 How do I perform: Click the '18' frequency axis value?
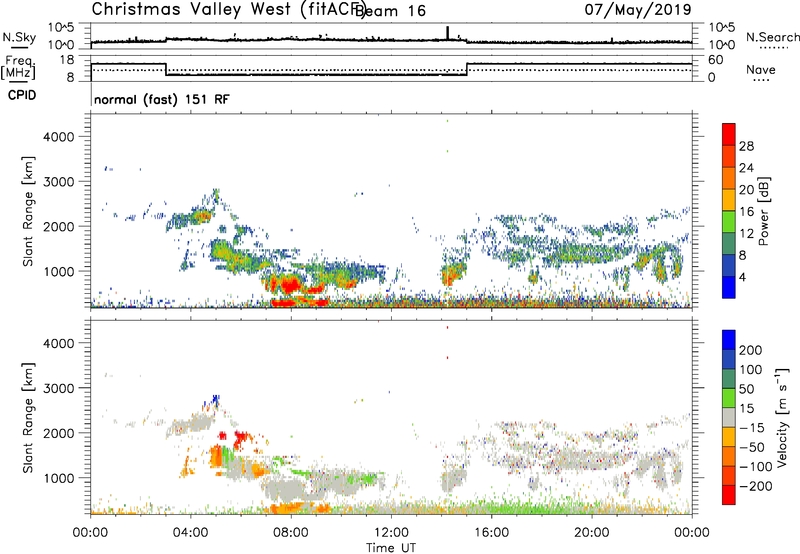[67, 60]
